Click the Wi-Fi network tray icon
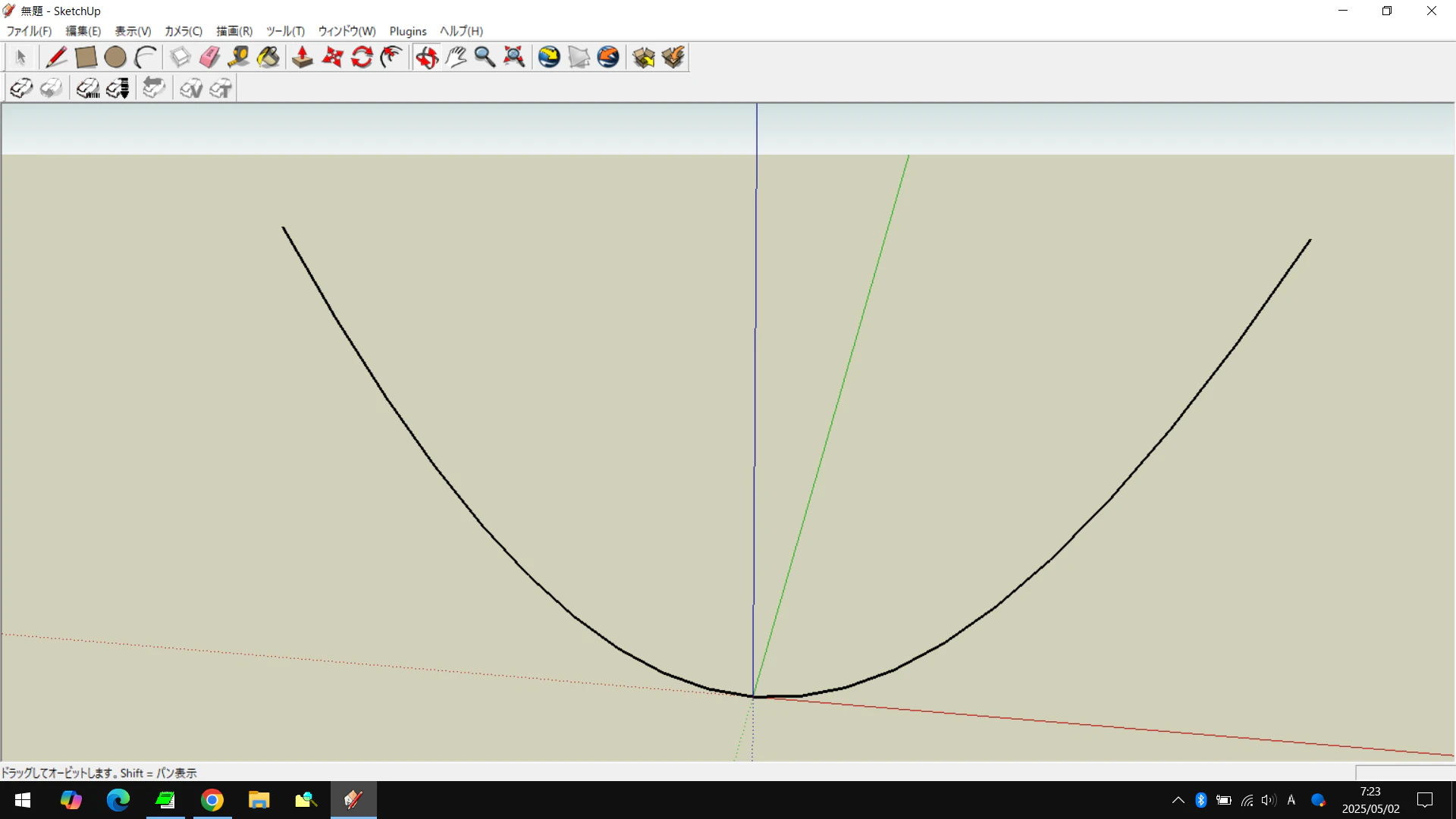1456x819 pixels. click(1247, 800)
